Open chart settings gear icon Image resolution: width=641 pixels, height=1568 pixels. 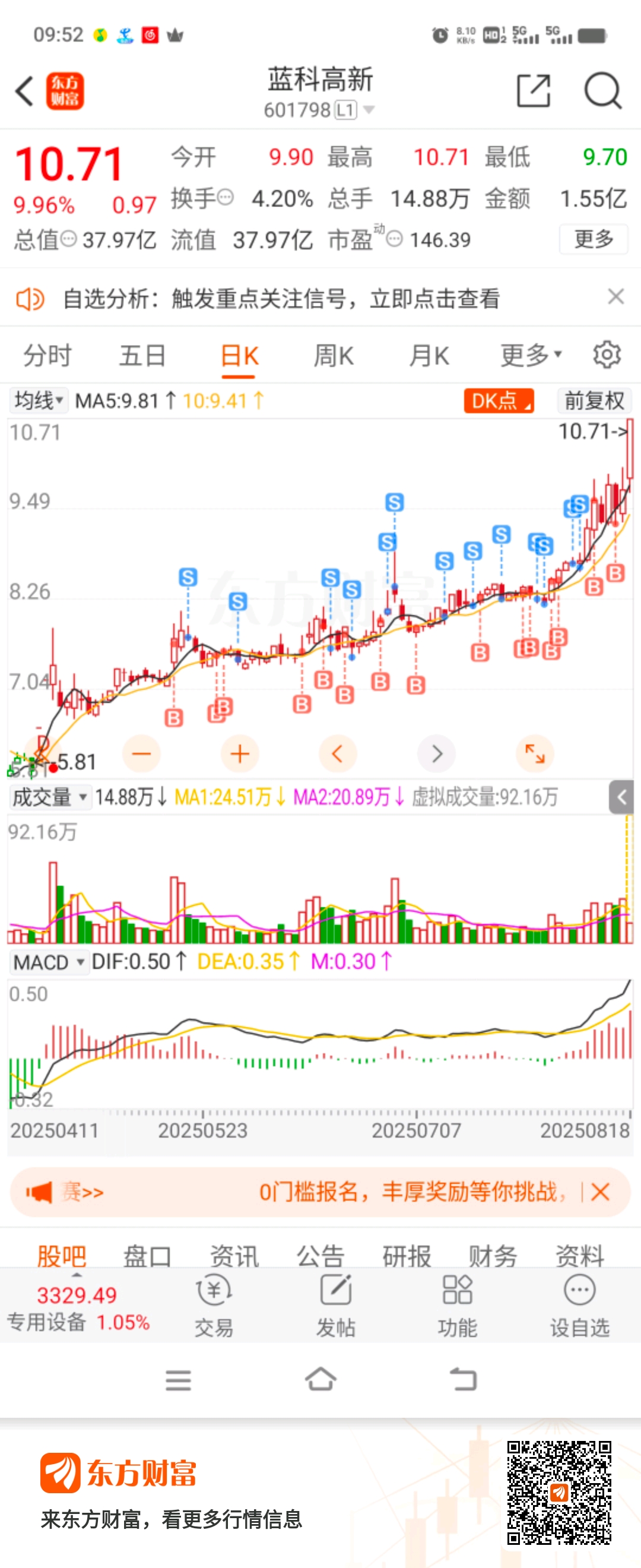[607, 355]
